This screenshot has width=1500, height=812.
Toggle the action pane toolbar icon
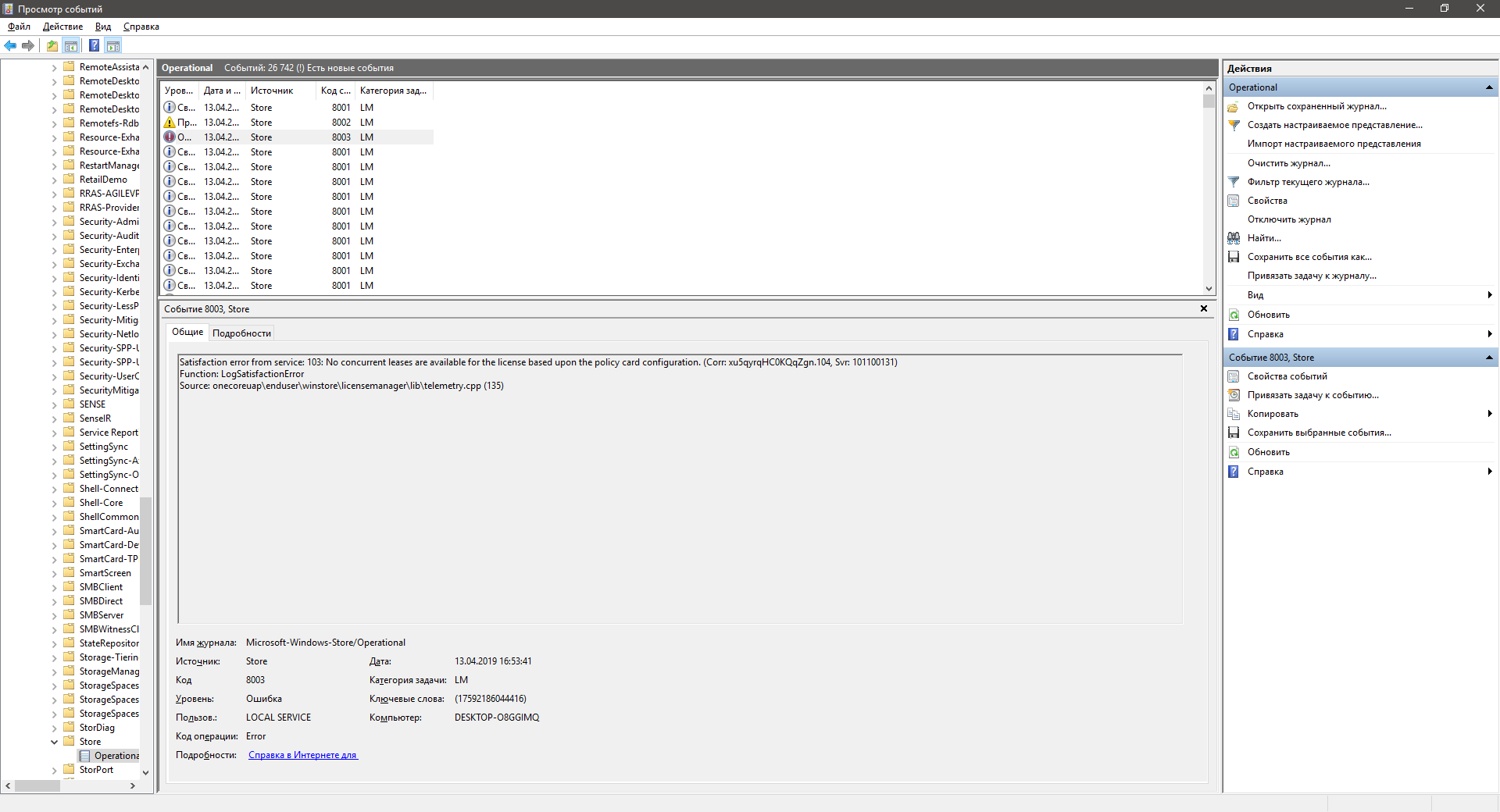click(x=113, y=45)
